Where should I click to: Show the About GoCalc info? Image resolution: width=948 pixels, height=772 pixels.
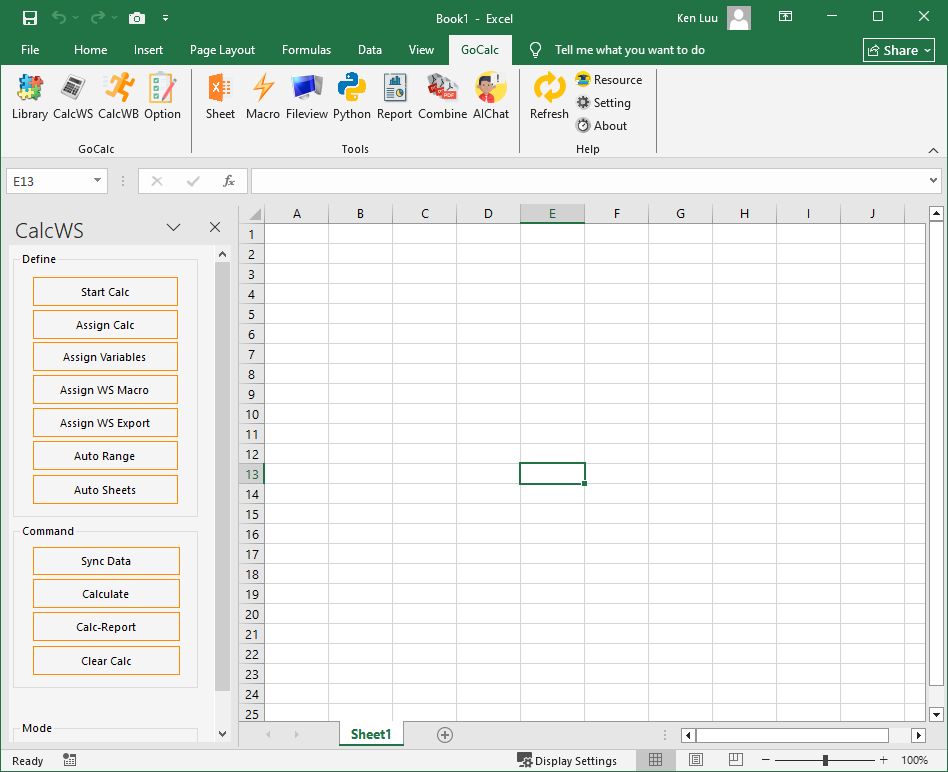tap(602, 126)
